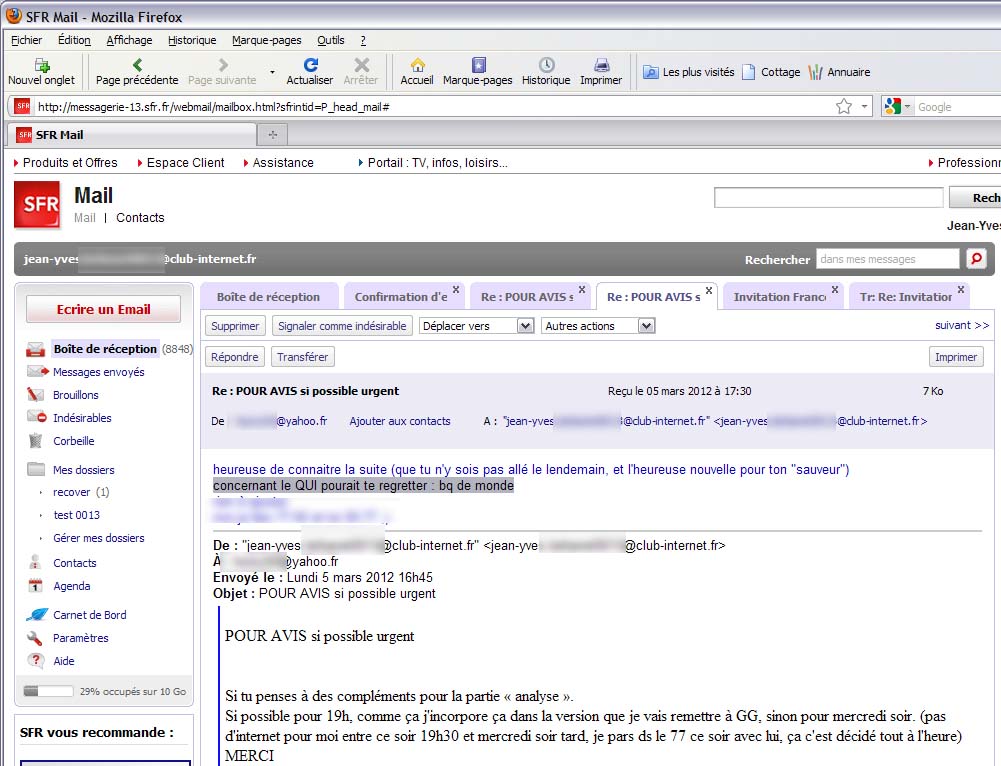Viewport: 1001px width, 766px height.
Task: Click the Répondre button
Action: [x=234, y=357]
